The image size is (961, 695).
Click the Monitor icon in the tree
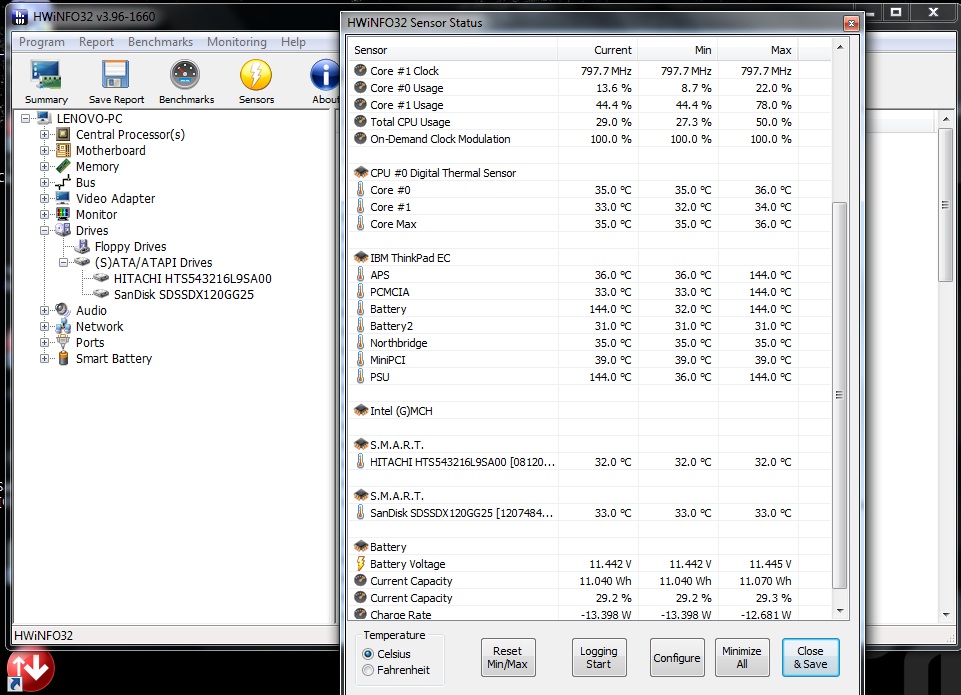pyautogui.click(x=63, y=214)
